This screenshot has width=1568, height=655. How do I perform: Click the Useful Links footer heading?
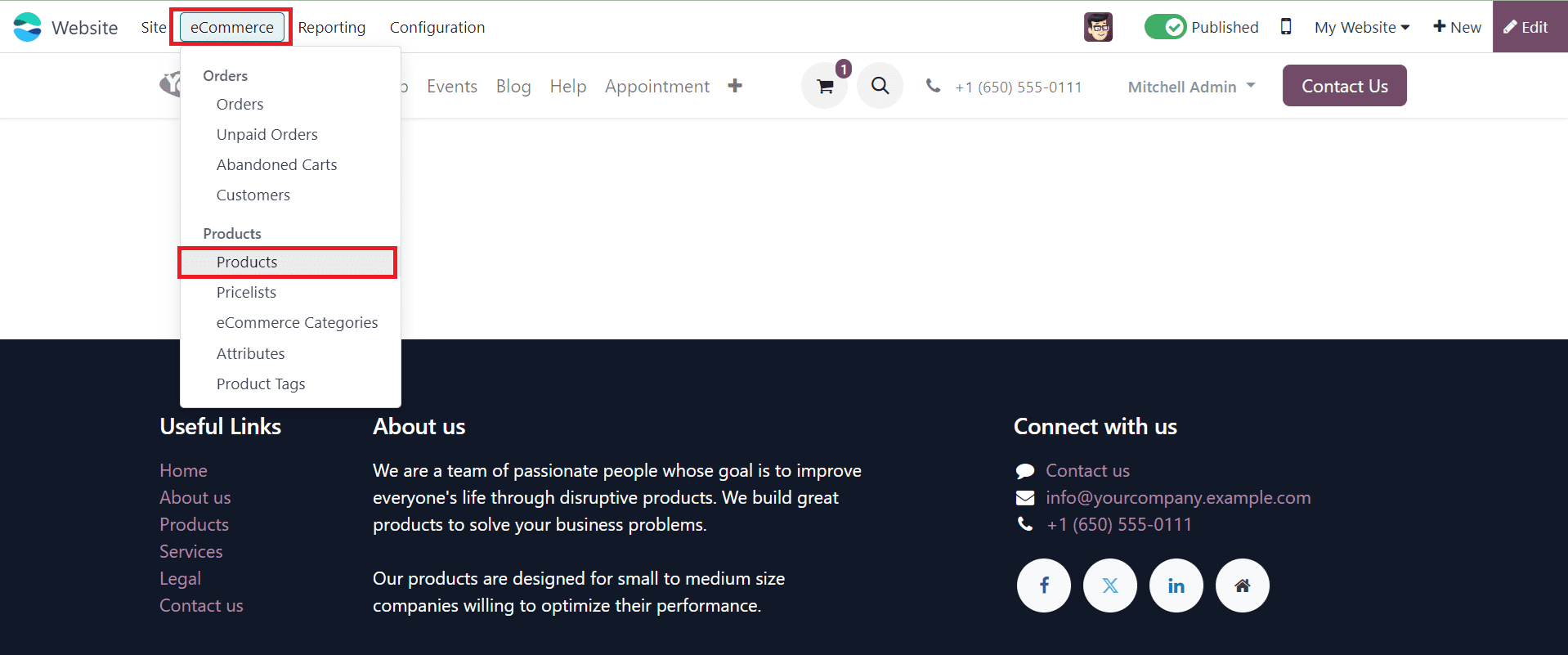point(220,427)
